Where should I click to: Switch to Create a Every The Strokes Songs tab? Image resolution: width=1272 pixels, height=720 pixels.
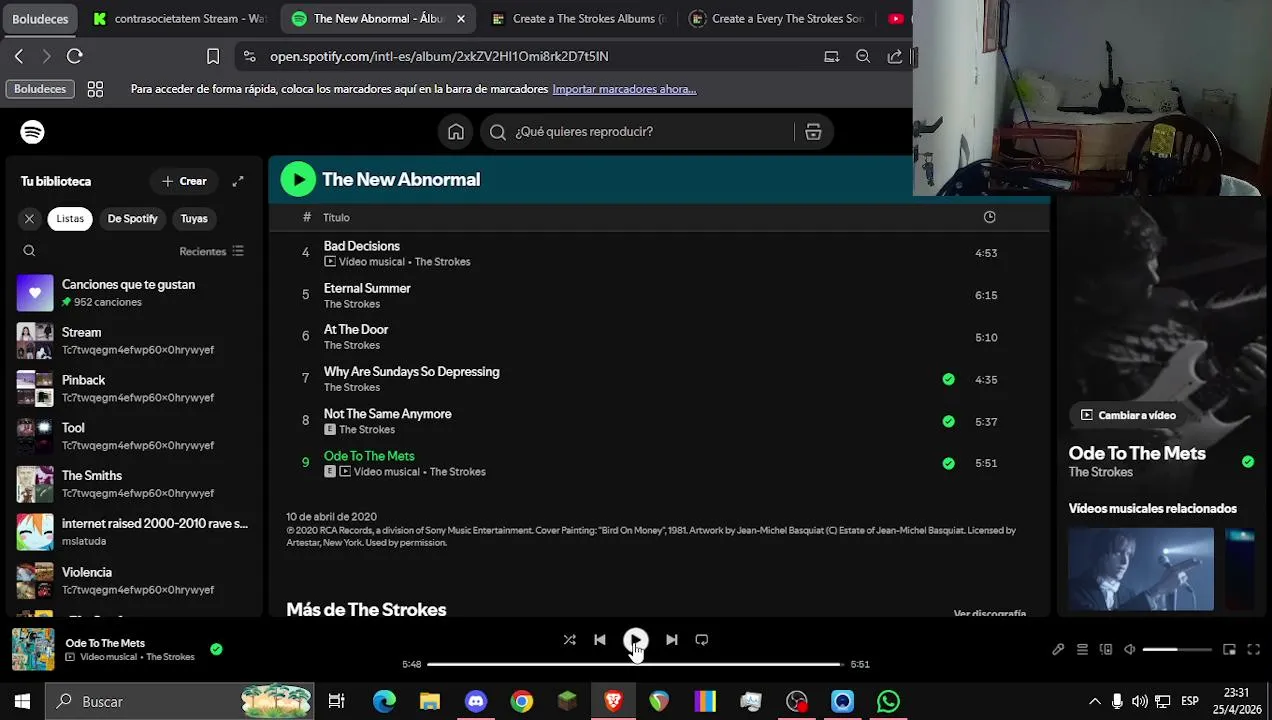[776, 19]
